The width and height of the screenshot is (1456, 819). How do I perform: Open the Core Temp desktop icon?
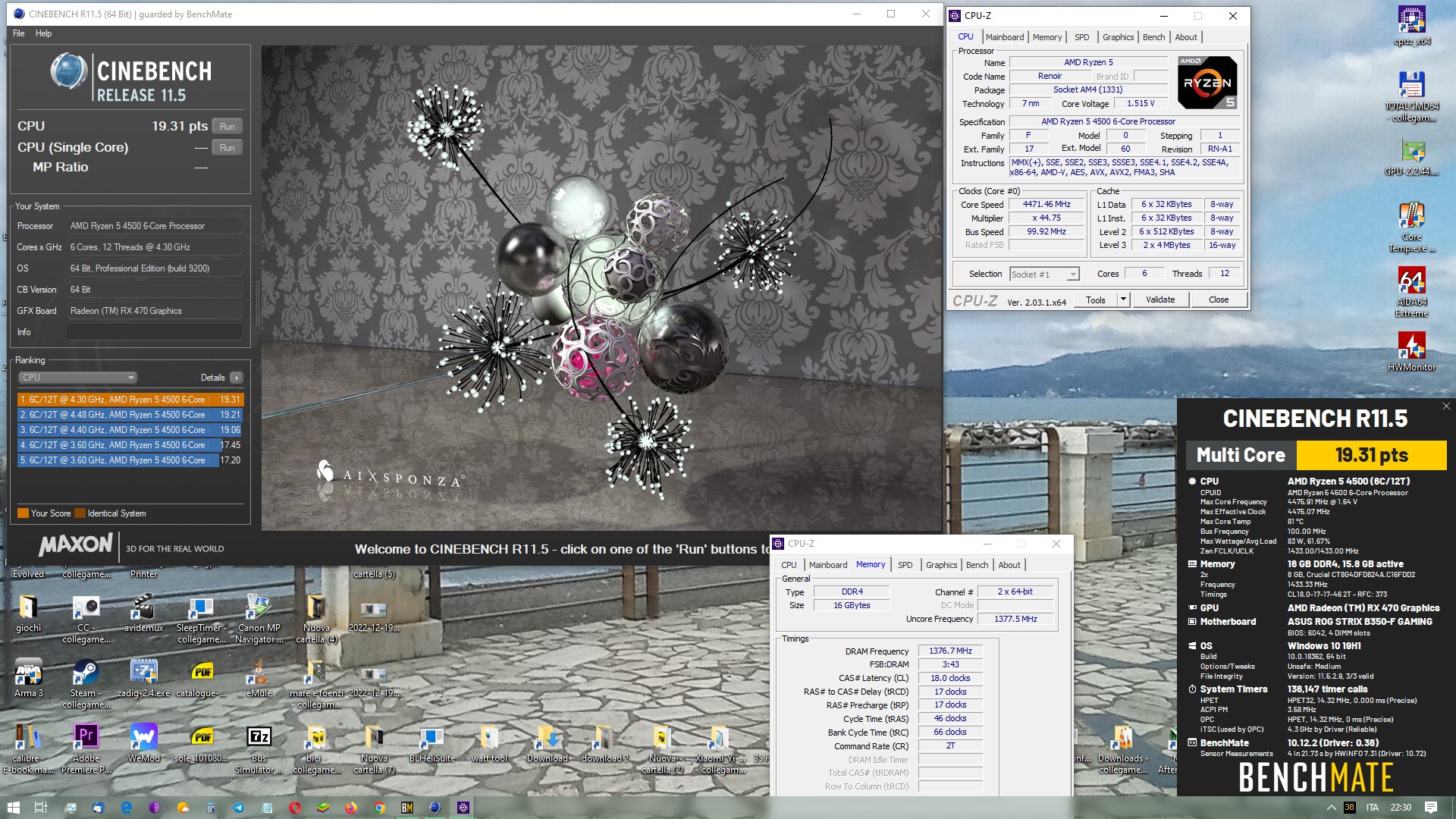click(x=1411, y=227)
